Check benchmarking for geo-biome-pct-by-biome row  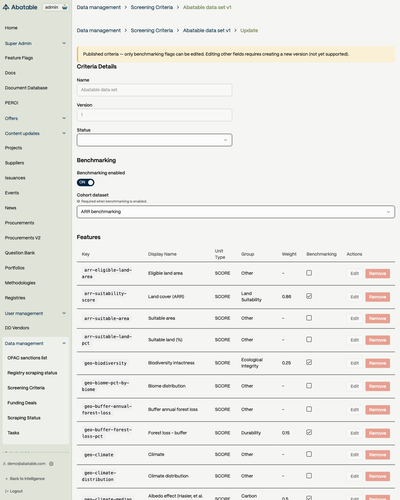[x=309, y=386]
